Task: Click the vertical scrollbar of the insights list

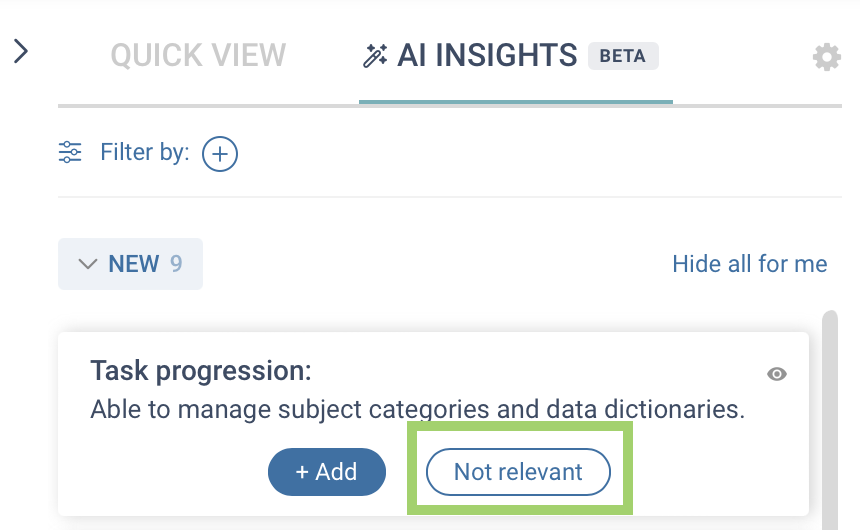Action: click(829, 420)
